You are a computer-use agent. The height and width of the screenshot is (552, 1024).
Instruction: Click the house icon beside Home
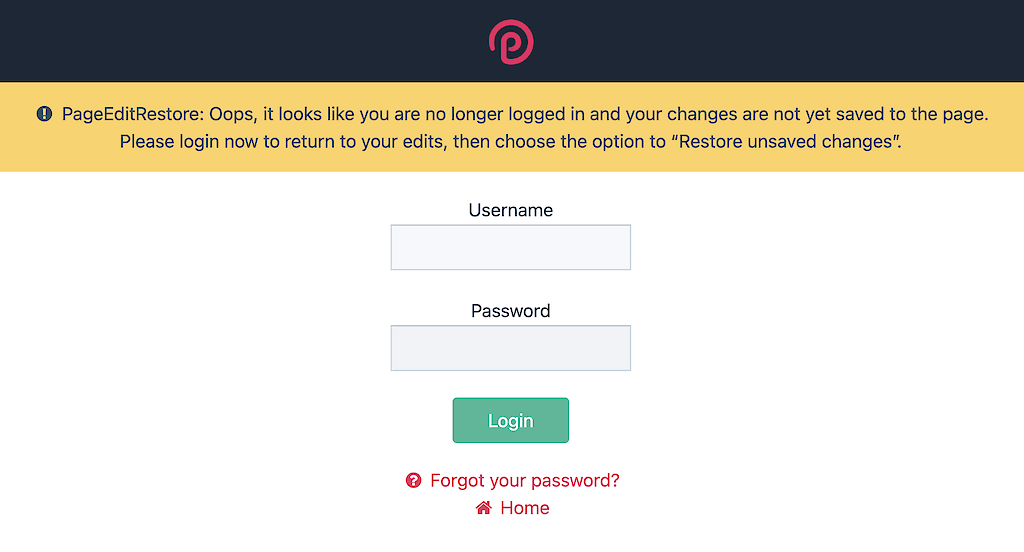click(483, 508)
